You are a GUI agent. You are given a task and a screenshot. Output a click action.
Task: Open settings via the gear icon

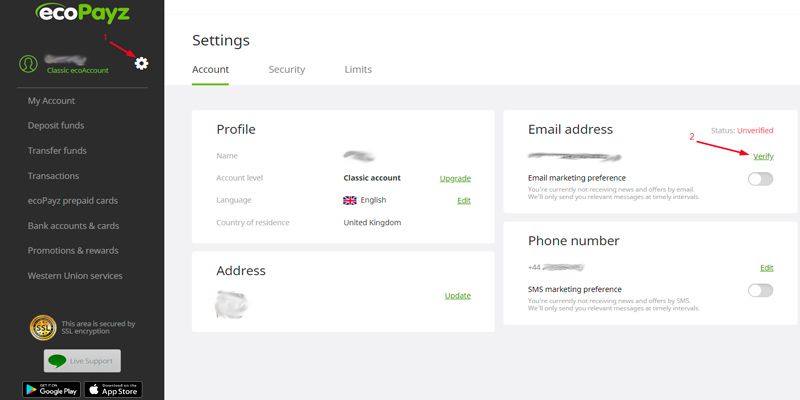tap(141, 63)
